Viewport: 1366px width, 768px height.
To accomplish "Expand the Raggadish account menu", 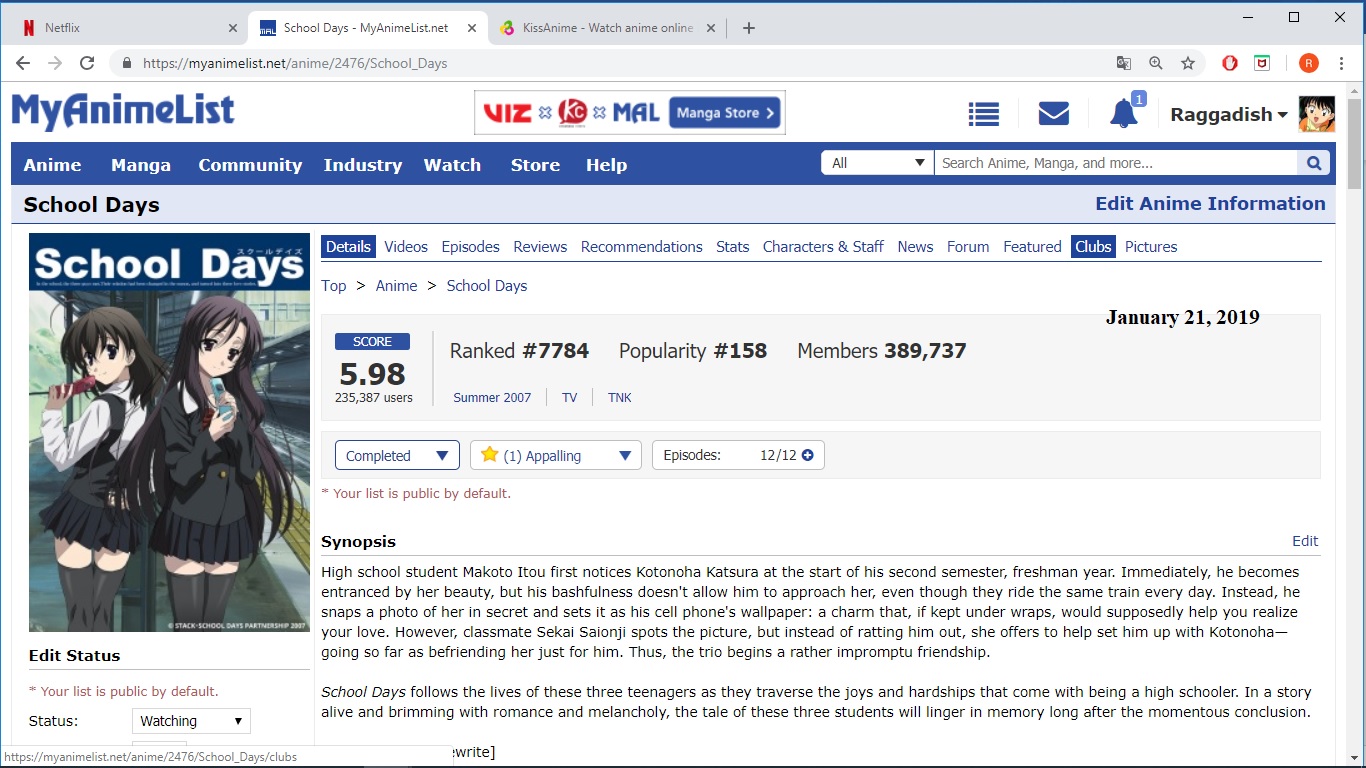I will click(x=1229, y=115).
